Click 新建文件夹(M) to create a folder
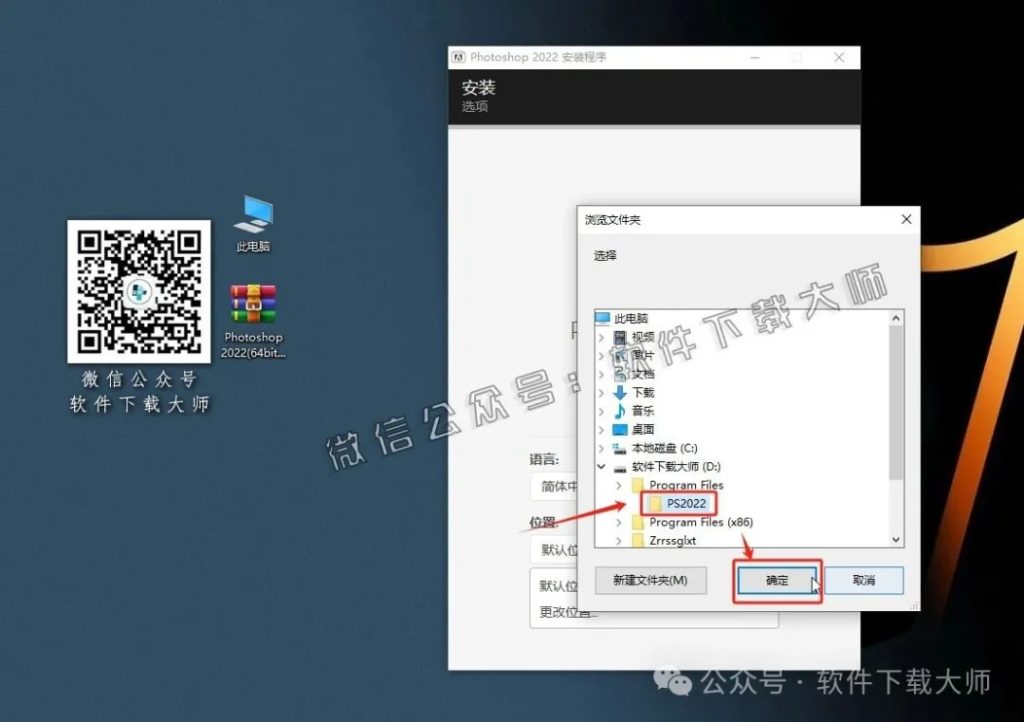Viewport: 1024px width, 722px height. point(649,580)
